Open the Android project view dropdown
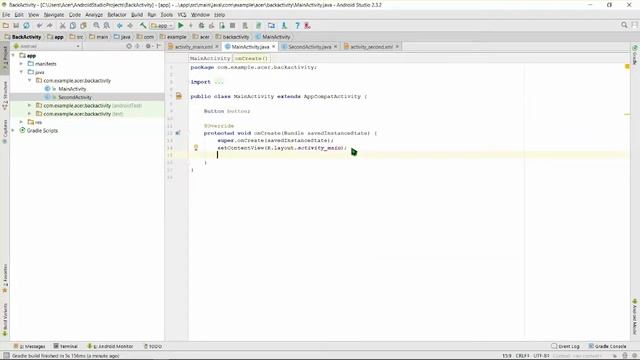 (x=47, y=46)
